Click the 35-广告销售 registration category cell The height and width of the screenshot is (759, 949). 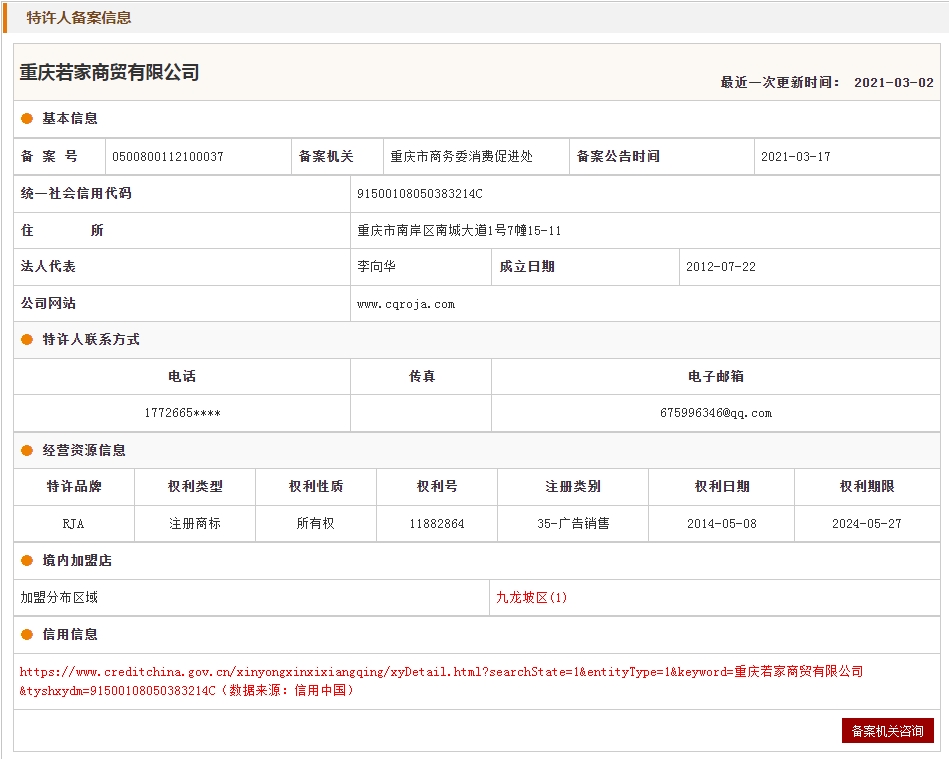(572, 524)
